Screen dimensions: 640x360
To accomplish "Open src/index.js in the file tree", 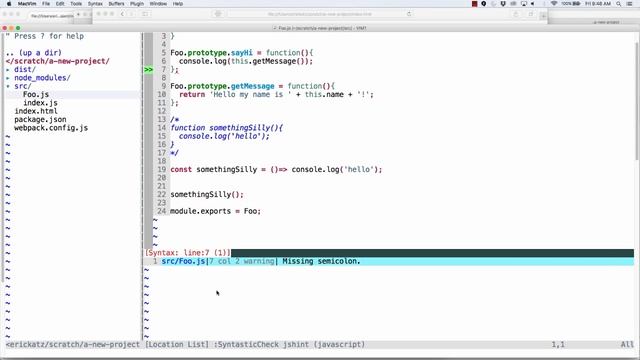I will click(40, 103).
